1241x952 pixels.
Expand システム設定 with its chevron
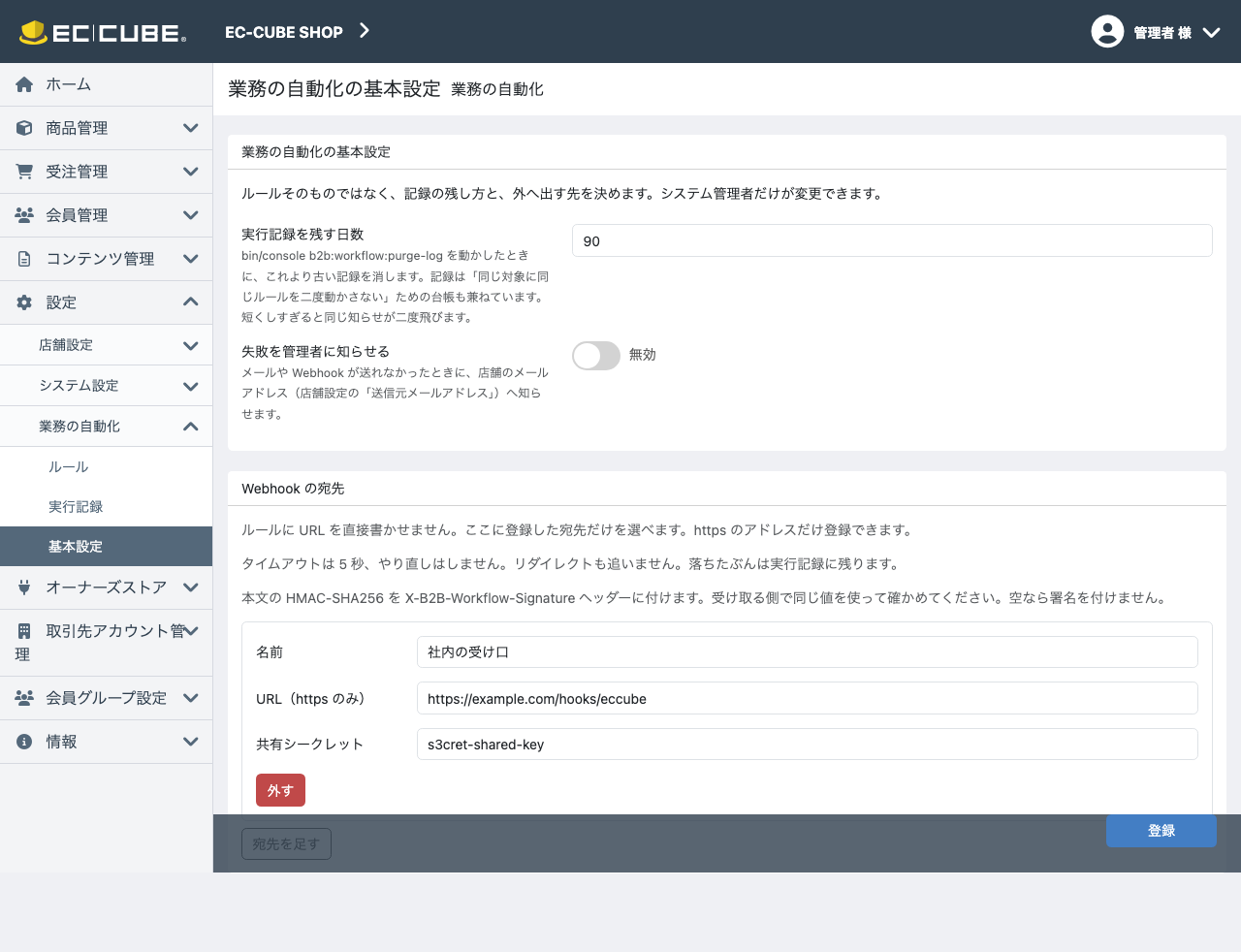click(191, 386)
